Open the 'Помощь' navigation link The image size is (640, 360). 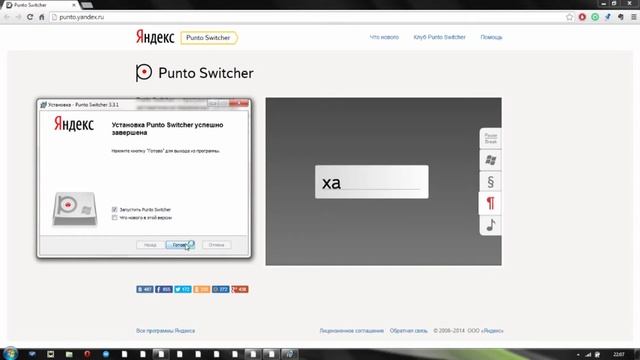491,37
